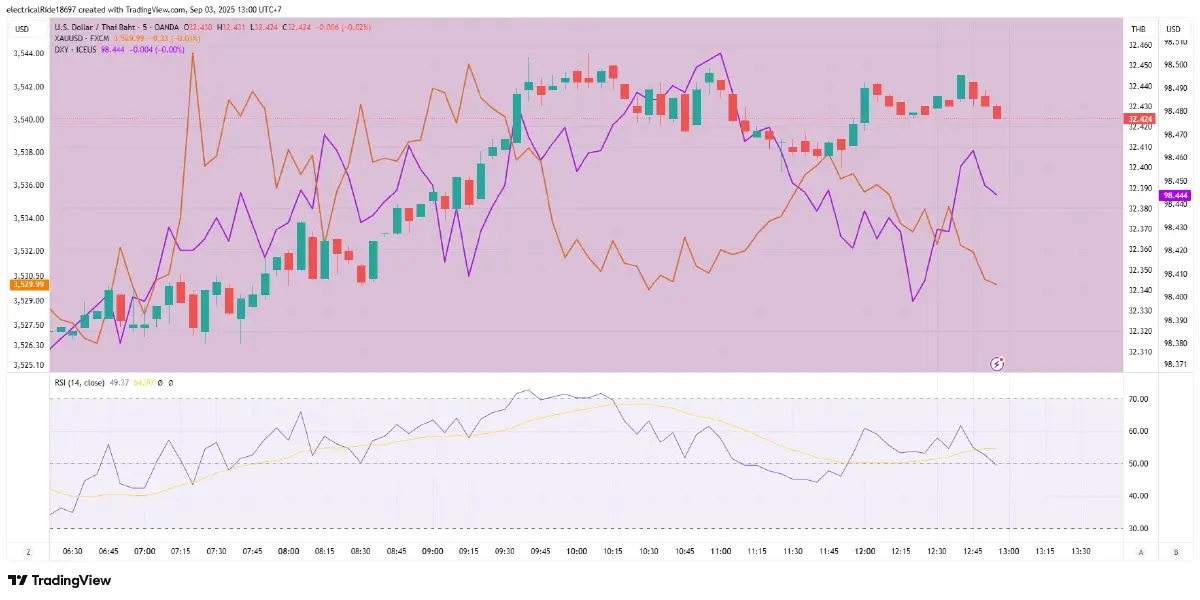
Task: Click the TradingView logo
Action: (59, 580)
